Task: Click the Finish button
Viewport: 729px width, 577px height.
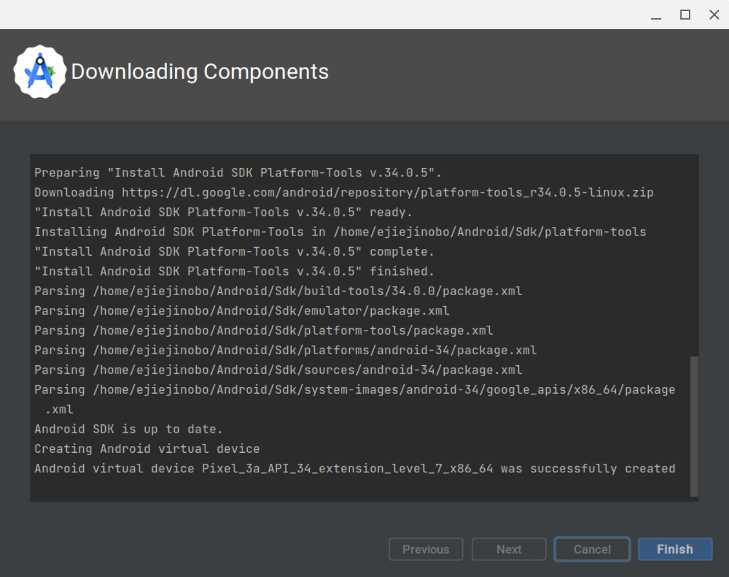Action: point(675,550)
